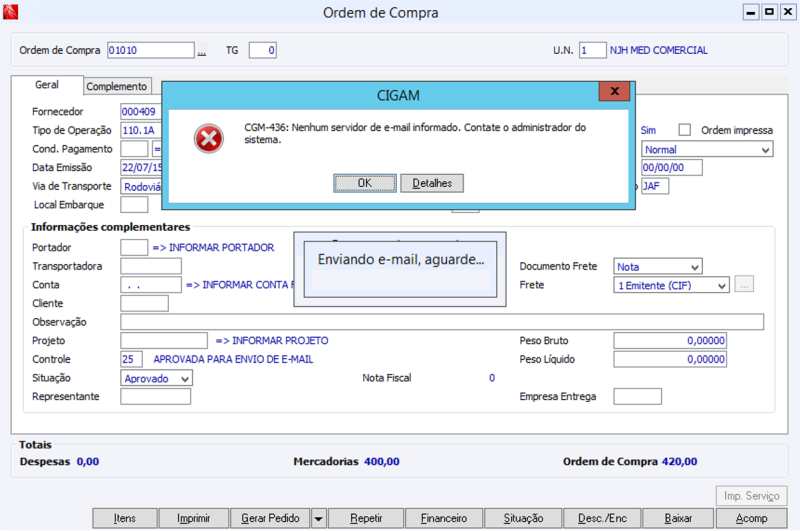This screenshot has width=800, height=531.
Task: Click the Portador input field
Action: pyautogui.click(x=134, y=247)
